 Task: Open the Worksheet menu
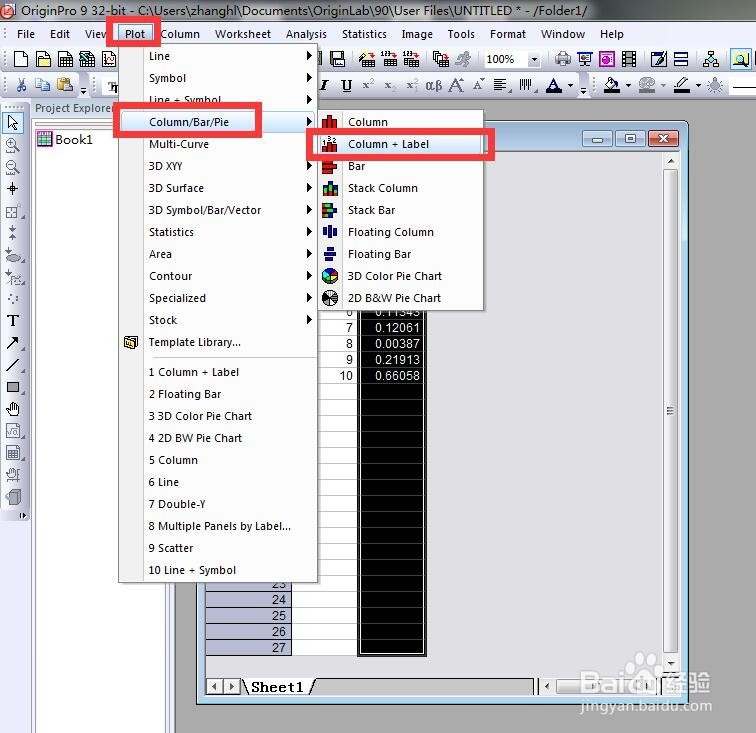[243, 34]
